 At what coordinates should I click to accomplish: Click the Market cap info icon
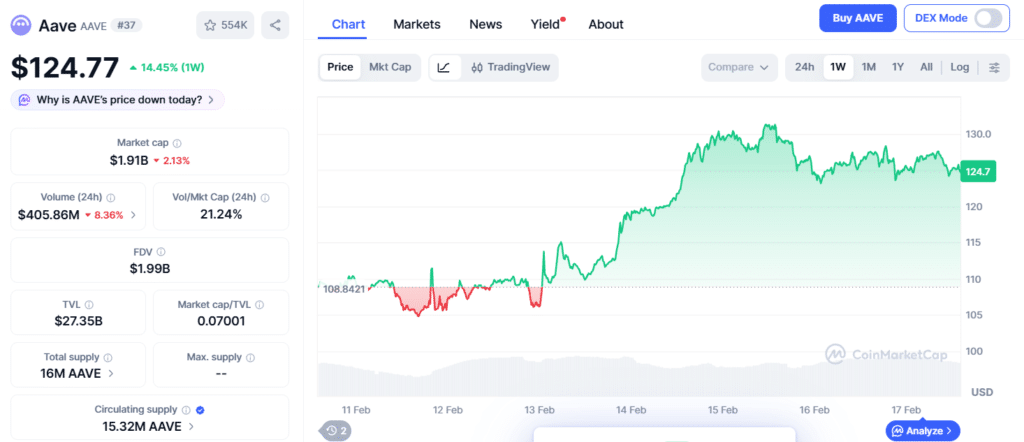coord(177,143)
